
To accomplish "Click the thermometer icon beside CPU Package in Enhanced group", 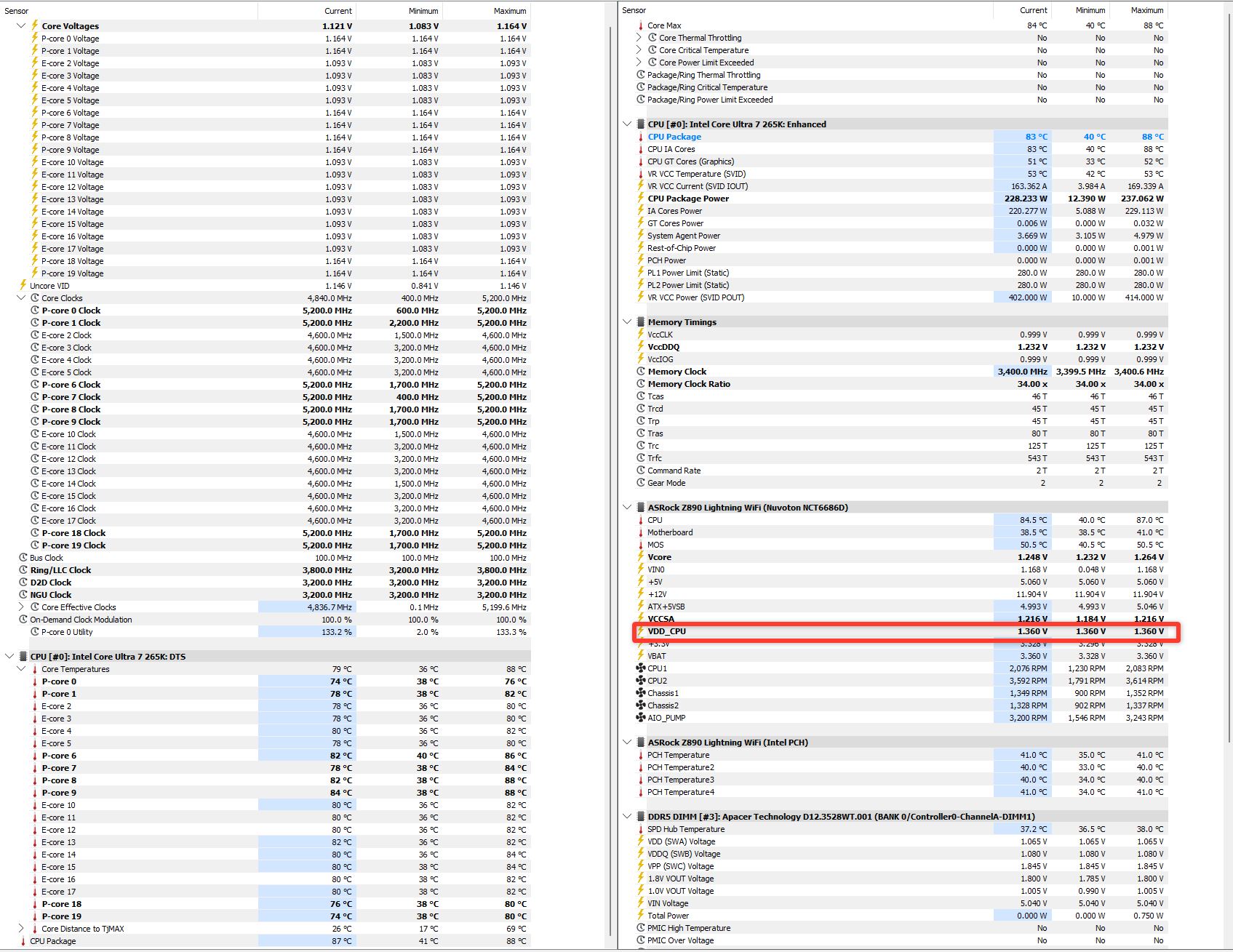I will pos(640,137).
